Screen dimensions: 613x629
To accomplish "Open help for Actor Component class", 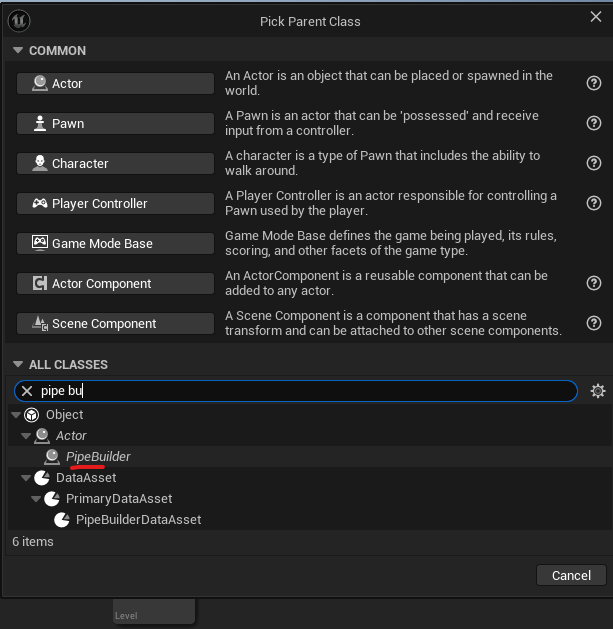I will pos(593,284).
